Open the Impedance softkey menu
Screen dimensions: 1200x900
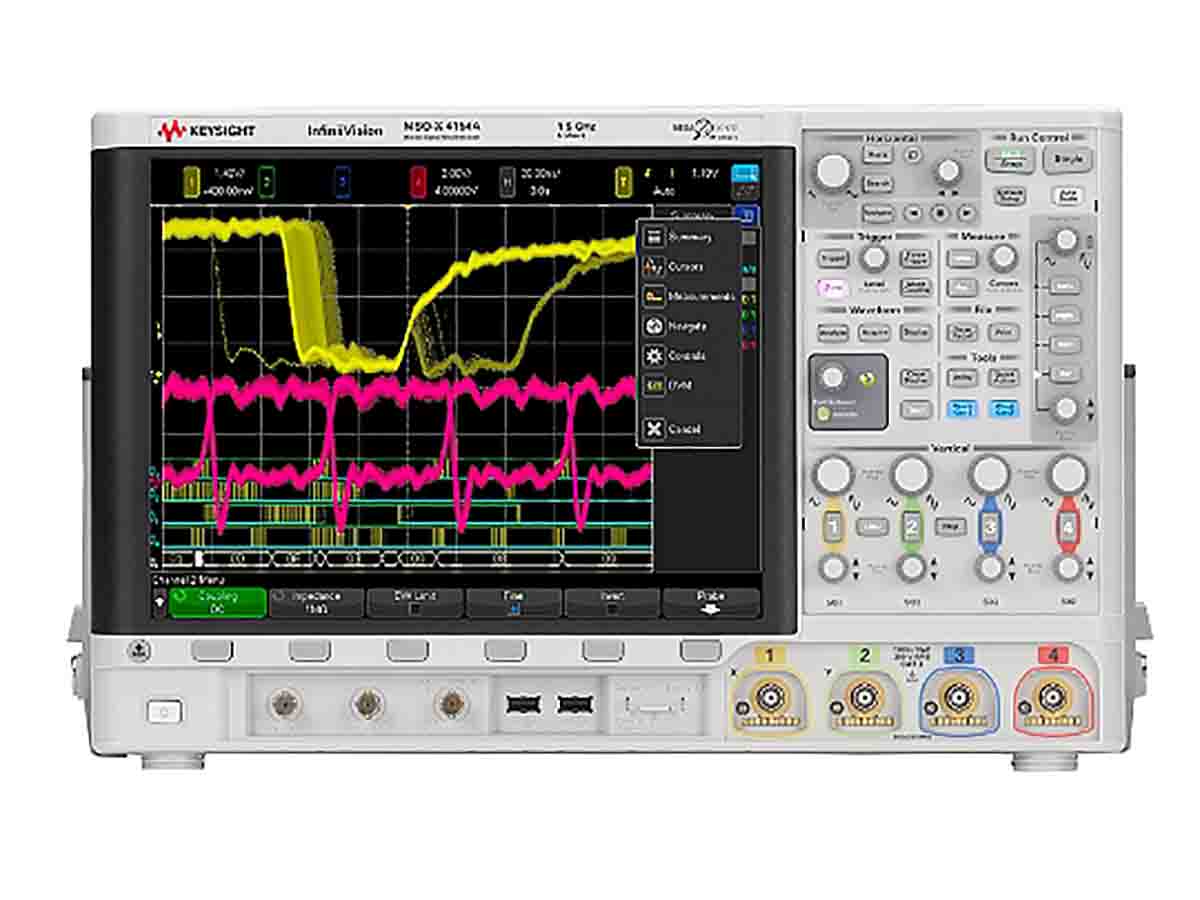[x=315, y=601]
